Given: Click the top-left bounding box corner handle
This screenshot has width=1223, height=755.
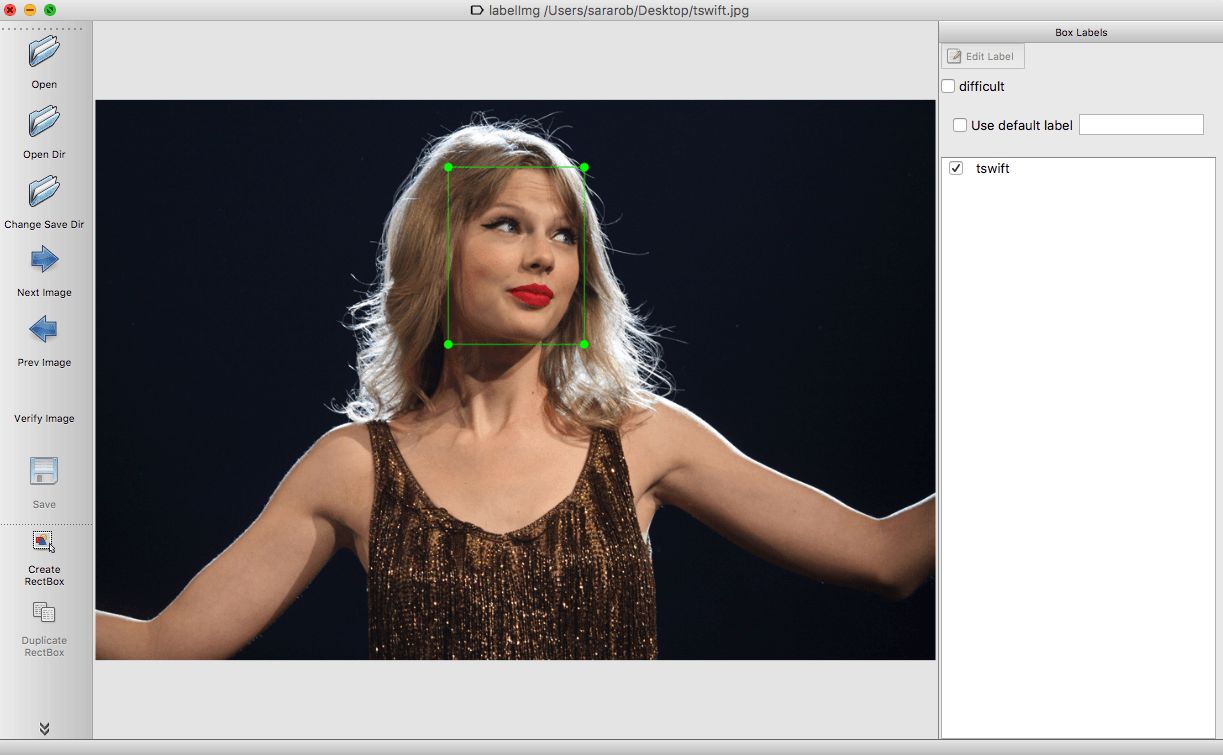Looking at the screenshot, I should [448, 167].
